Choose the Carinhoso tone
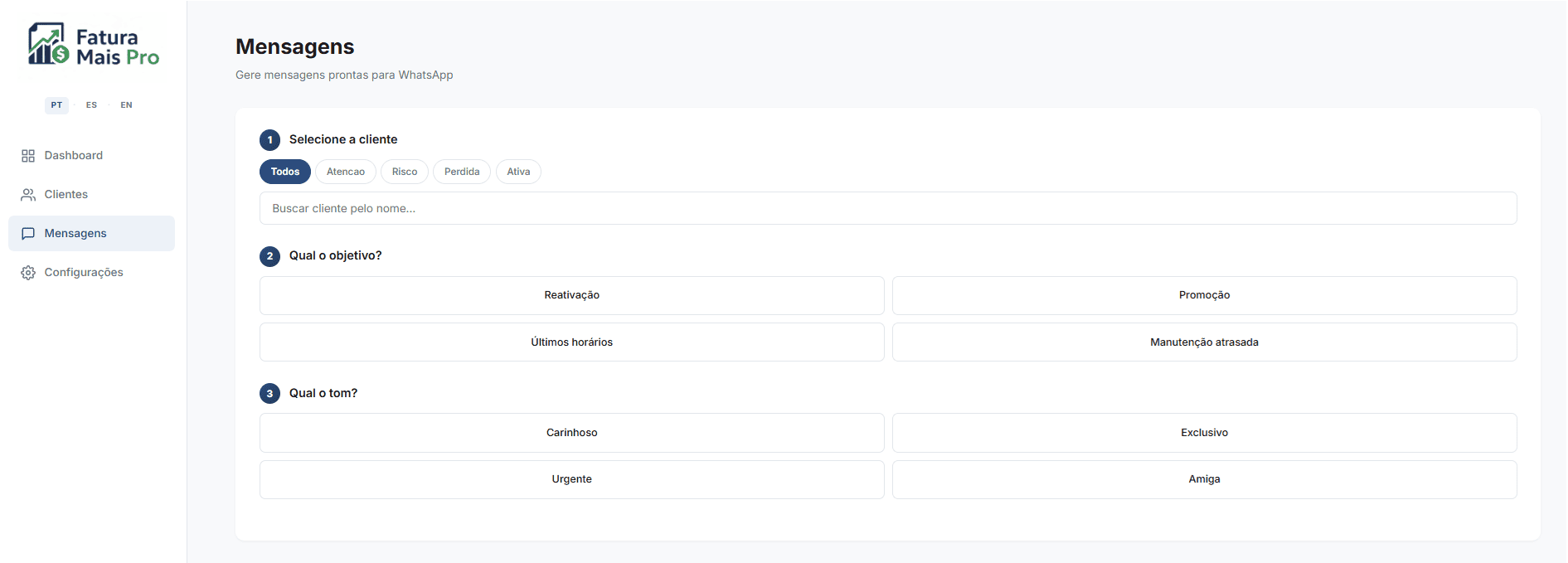 tap(571, 433)
